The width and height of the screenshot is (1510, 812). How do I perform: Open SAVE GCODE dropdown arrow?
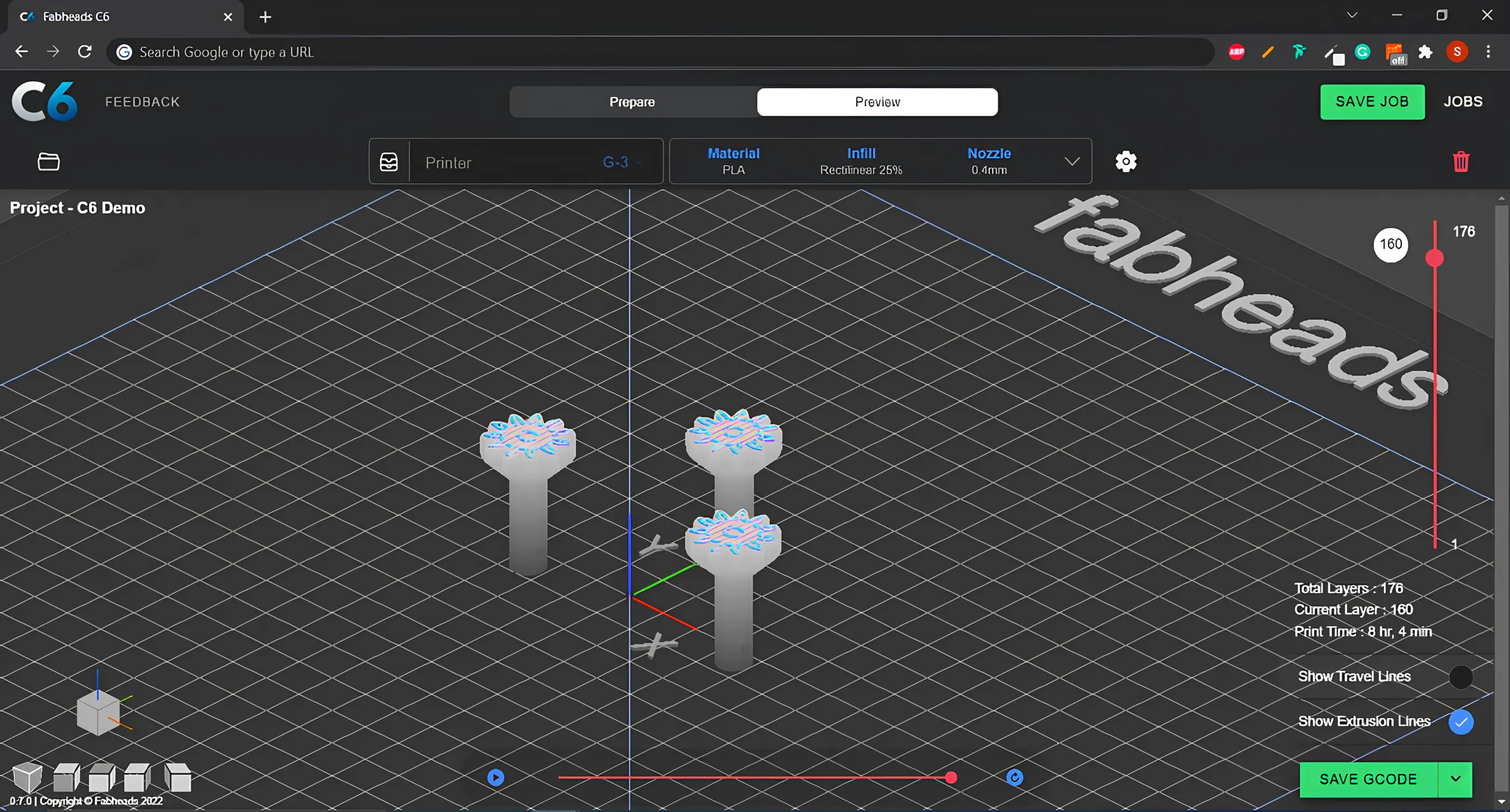pos(1455,779)
